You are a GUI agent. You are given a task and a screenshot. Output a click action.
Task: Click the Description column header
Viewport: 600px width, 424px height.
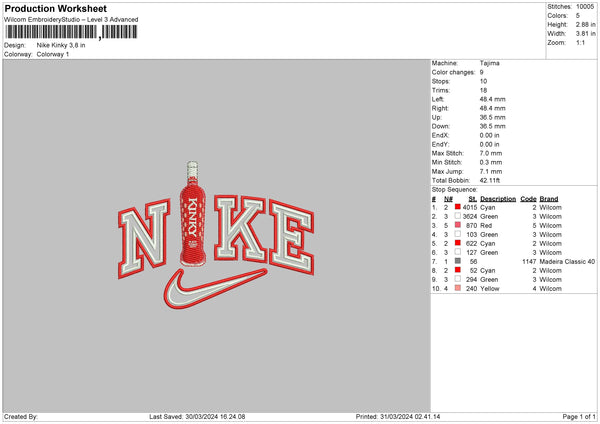pyautogui.click(x=498, y=199)
